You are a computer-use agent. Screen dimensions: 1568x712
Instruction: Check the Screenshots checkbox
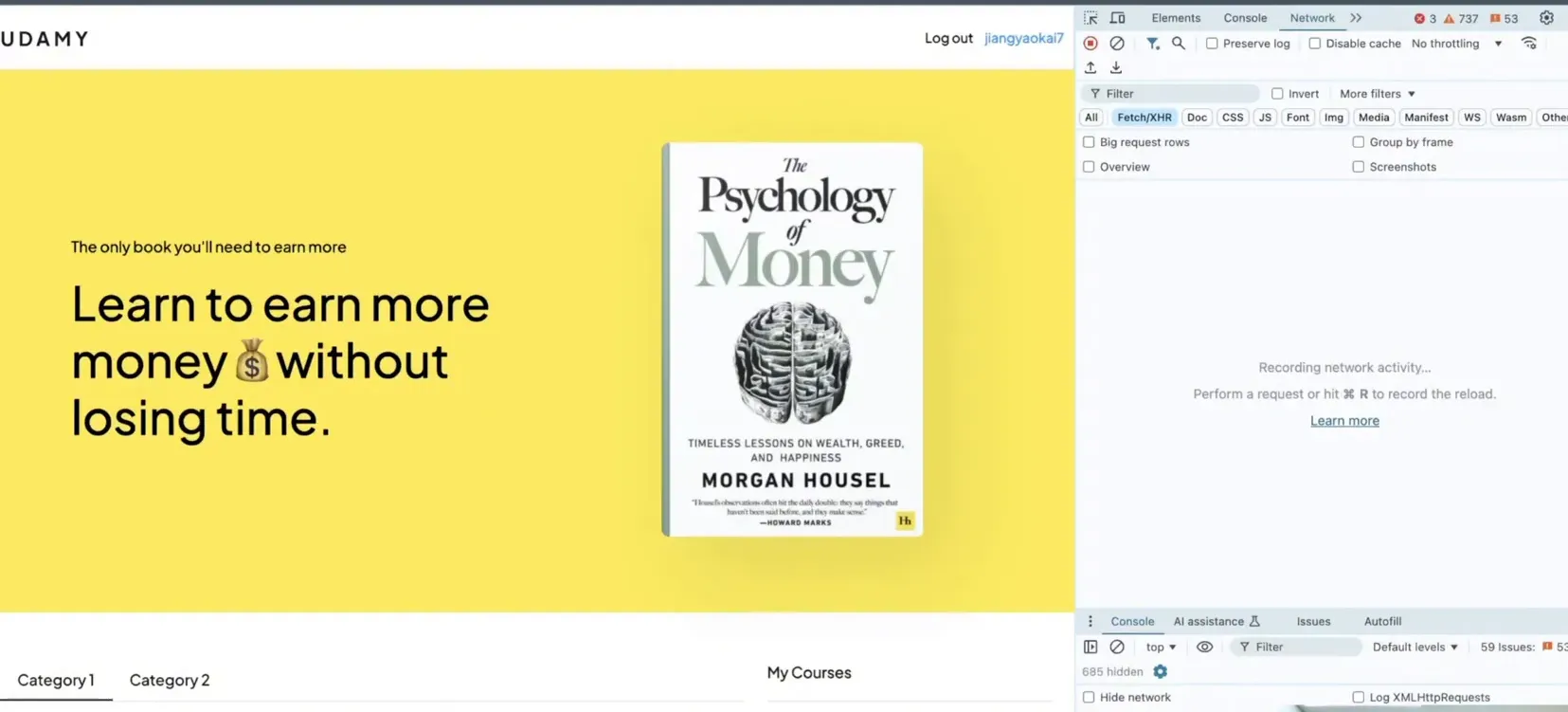(x=1359, y=167)
